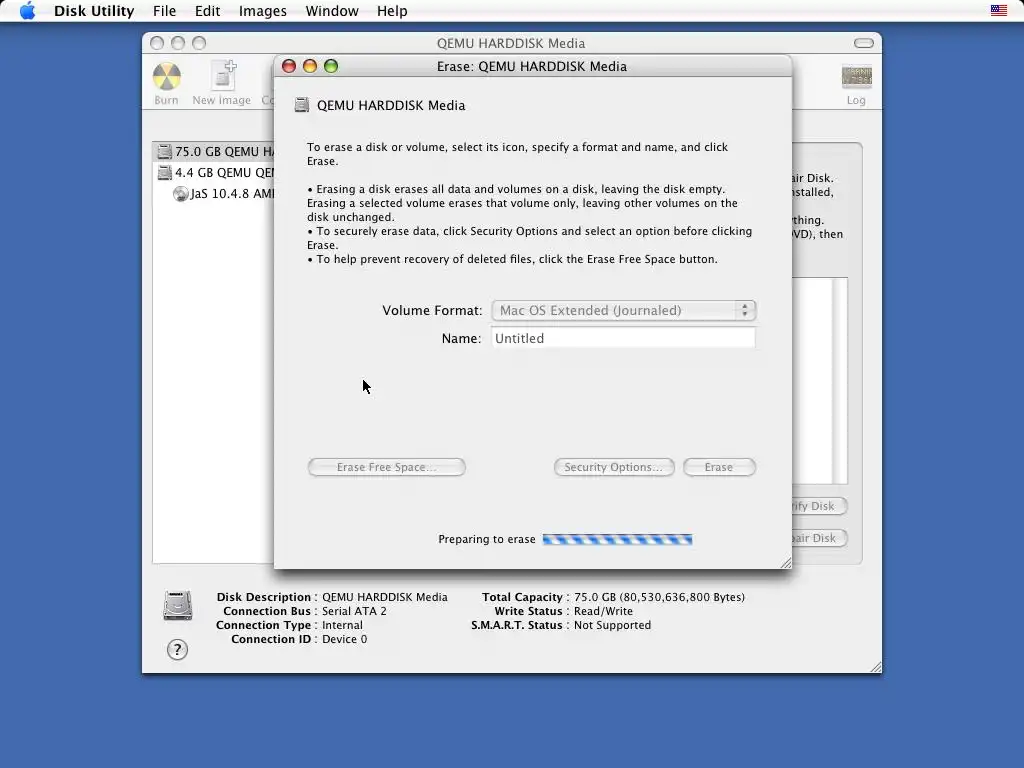Close the Erase dialog with red button
The height and width of the screenshot is (768, 1024).
(x=289, y=66)
